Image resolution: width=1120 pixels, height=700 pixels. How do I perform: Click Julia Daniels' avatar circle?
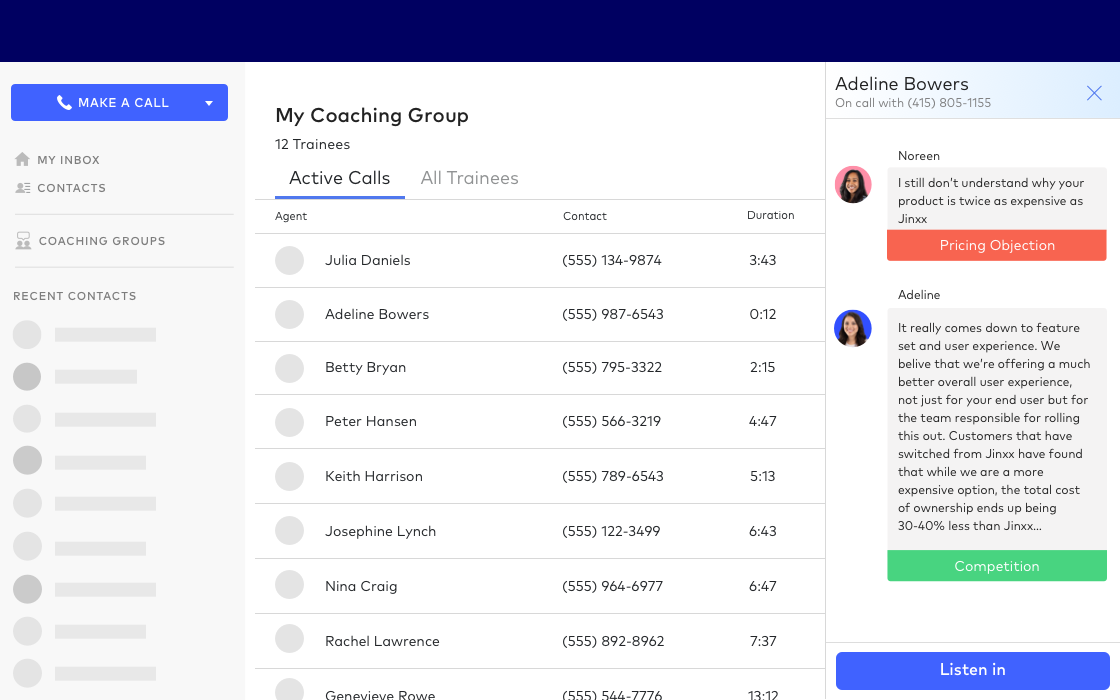click(289, 260)
